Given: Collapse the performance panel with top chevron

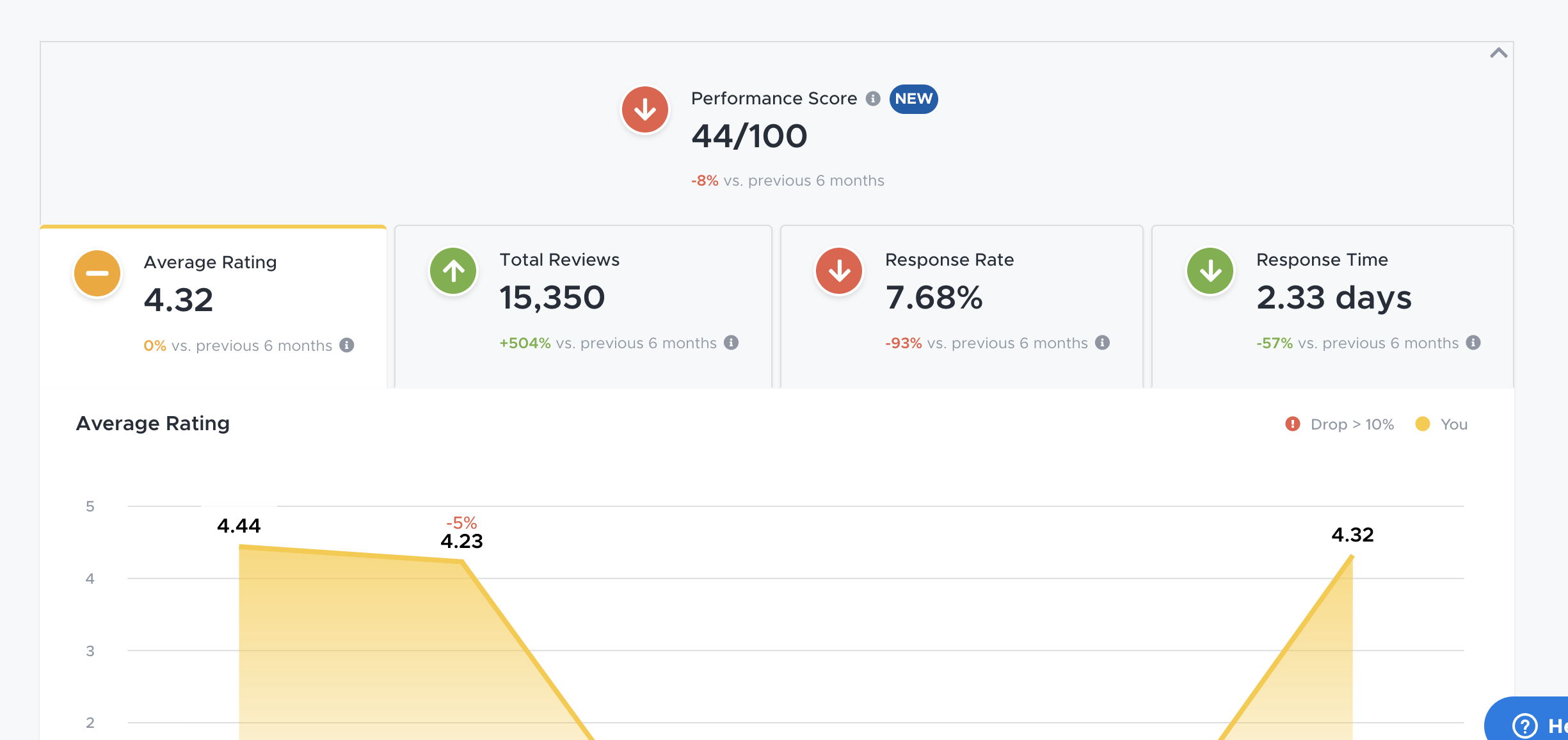Looking at the screenshot, I should point(1498,53).
